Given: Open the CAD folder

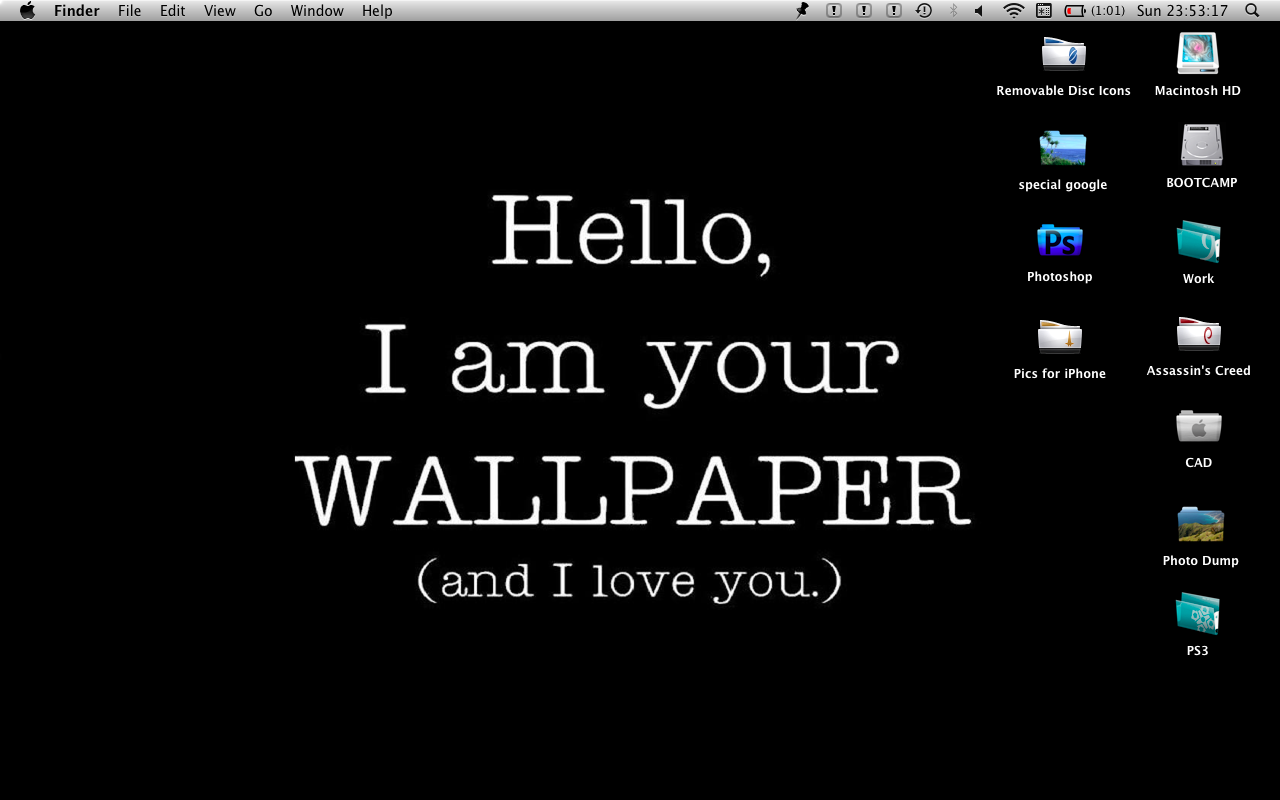Looking at the screenshot, I should [x=1197, y=427].
